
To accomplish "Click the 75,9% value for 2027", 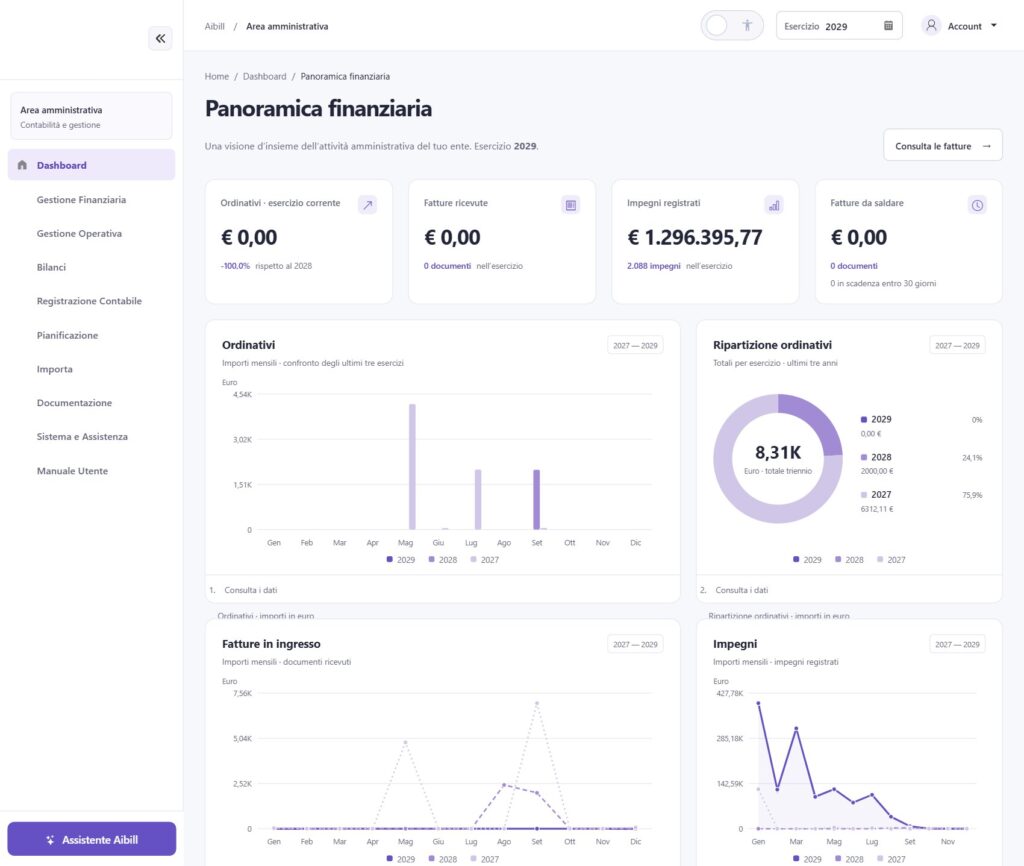I will (x=972, y=495).
